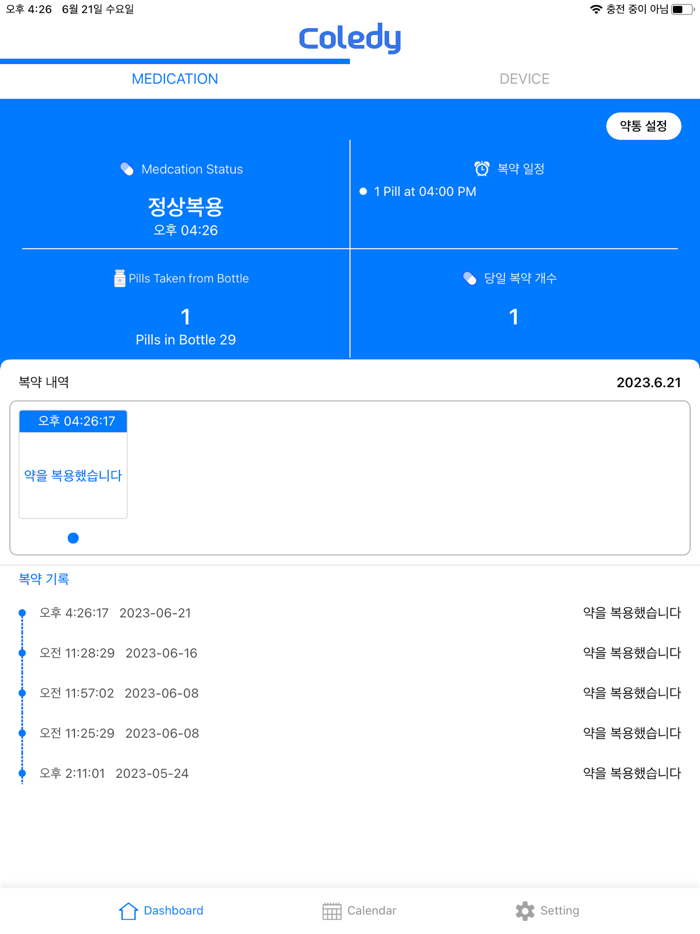
Task: Click the 1 Pill at 04:00 PM schedule
Action: (x=425, y=192)
